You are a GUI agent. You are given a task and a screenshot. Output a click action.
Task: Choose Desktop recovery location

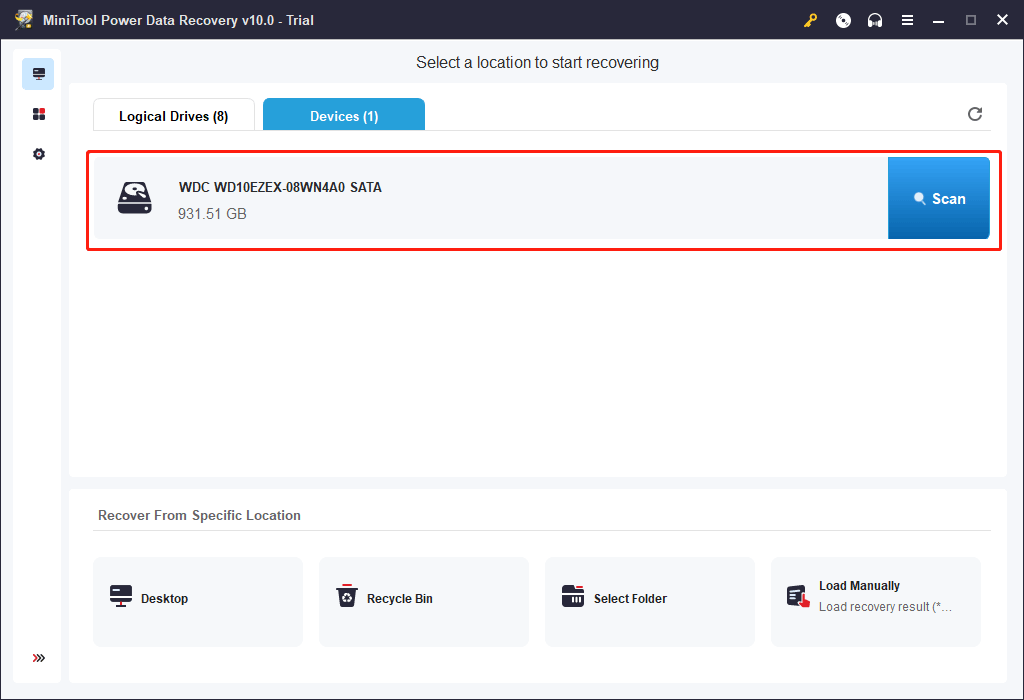coord(198,601)
